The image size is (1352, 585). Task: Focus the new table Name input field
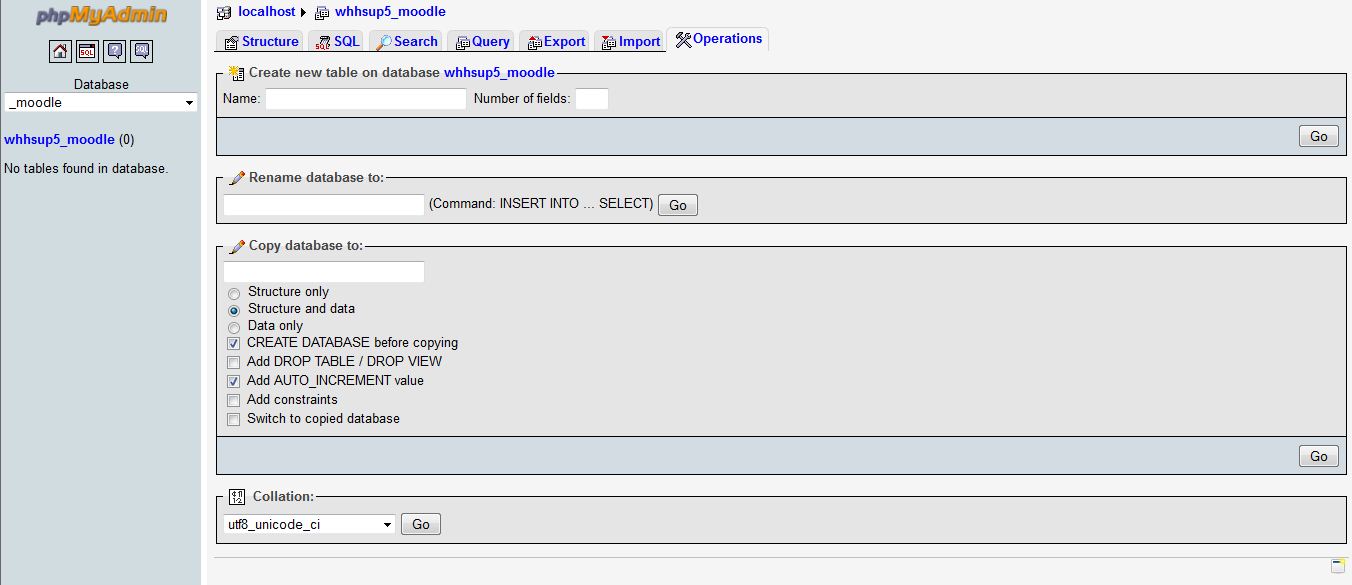point(365,99)
